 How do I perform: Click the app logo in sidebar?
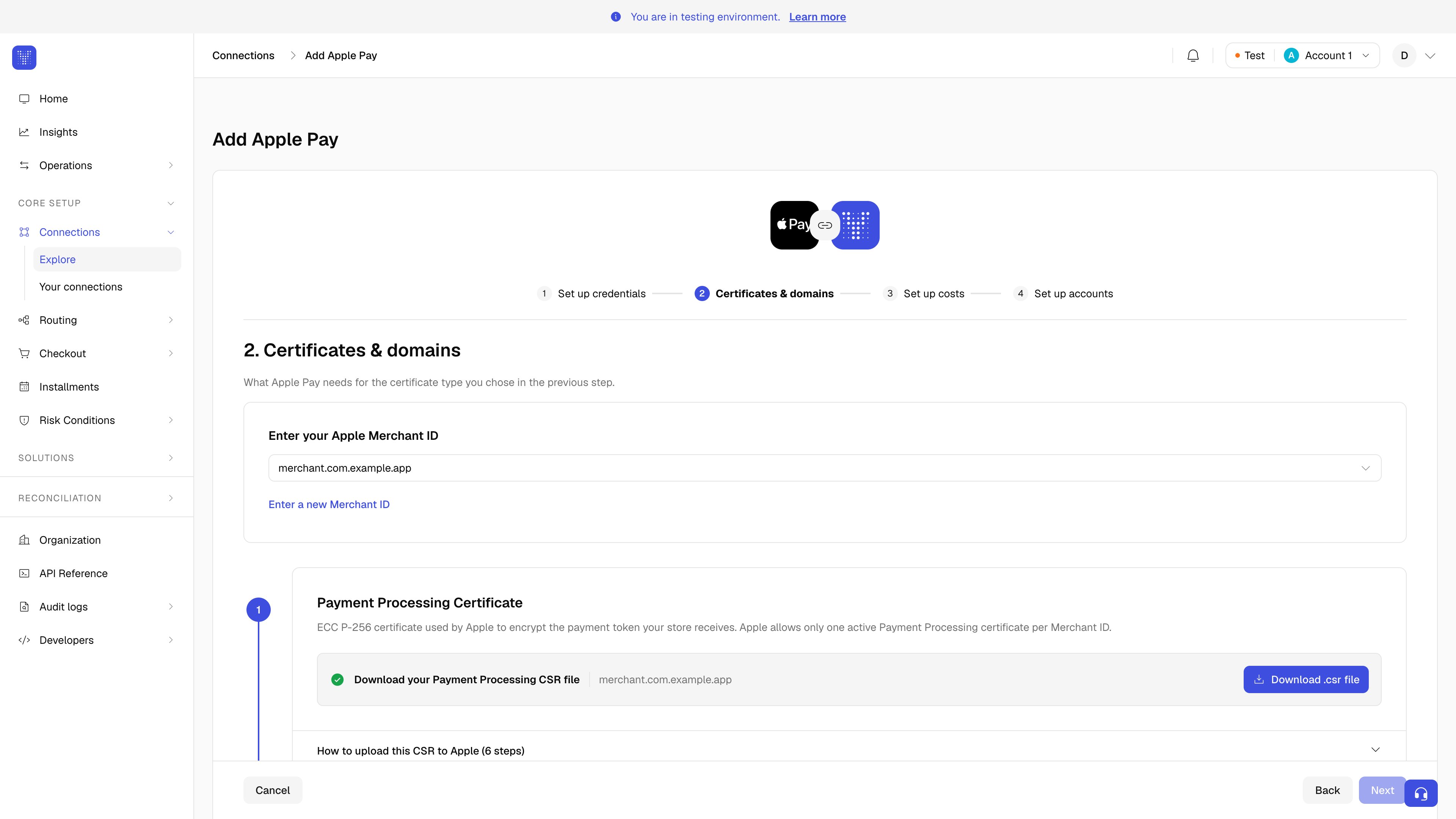(x=24, y=58)
